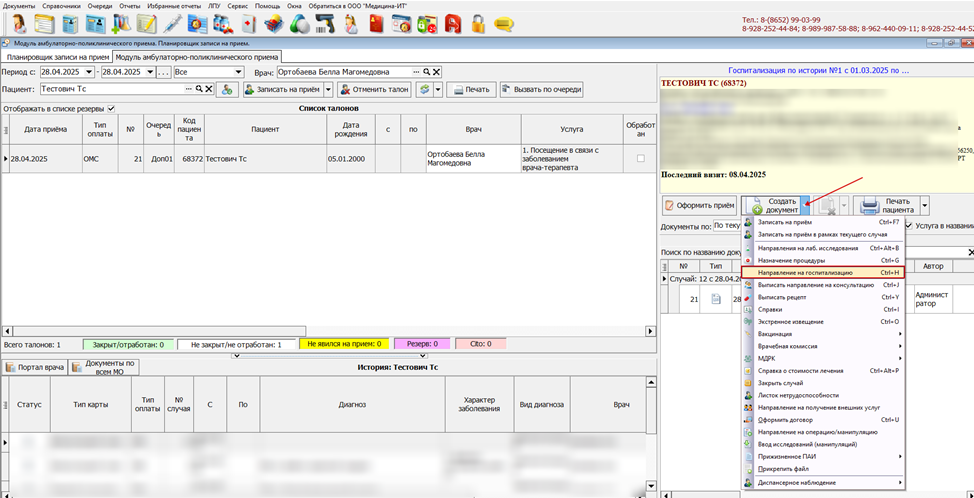Open the Отчеты menu
This screenshot has height=498, width=974.
[x=130, y=5]
